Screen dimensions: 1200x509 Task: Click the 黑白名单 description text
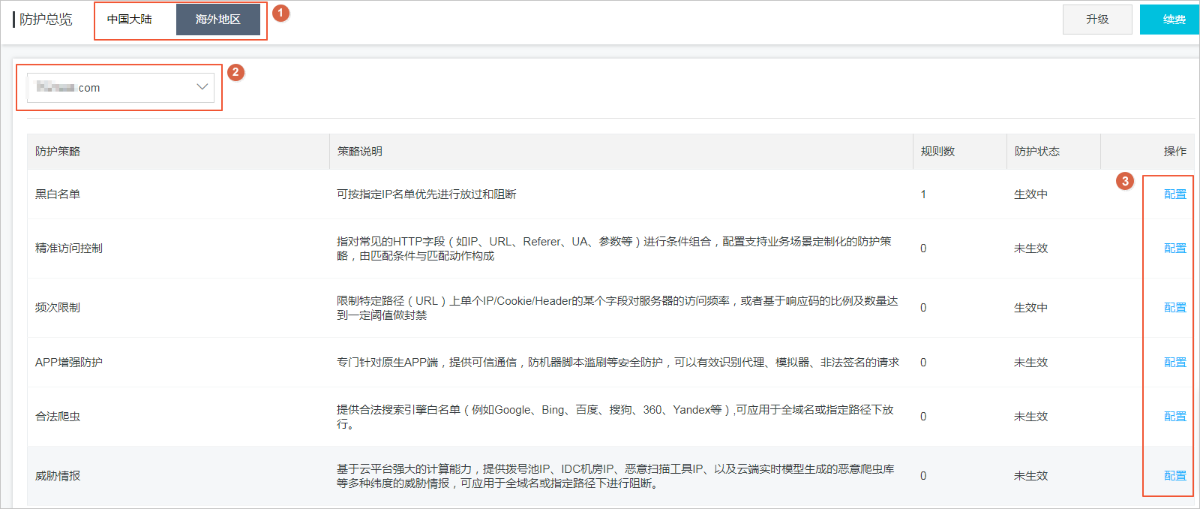(427, 194)
